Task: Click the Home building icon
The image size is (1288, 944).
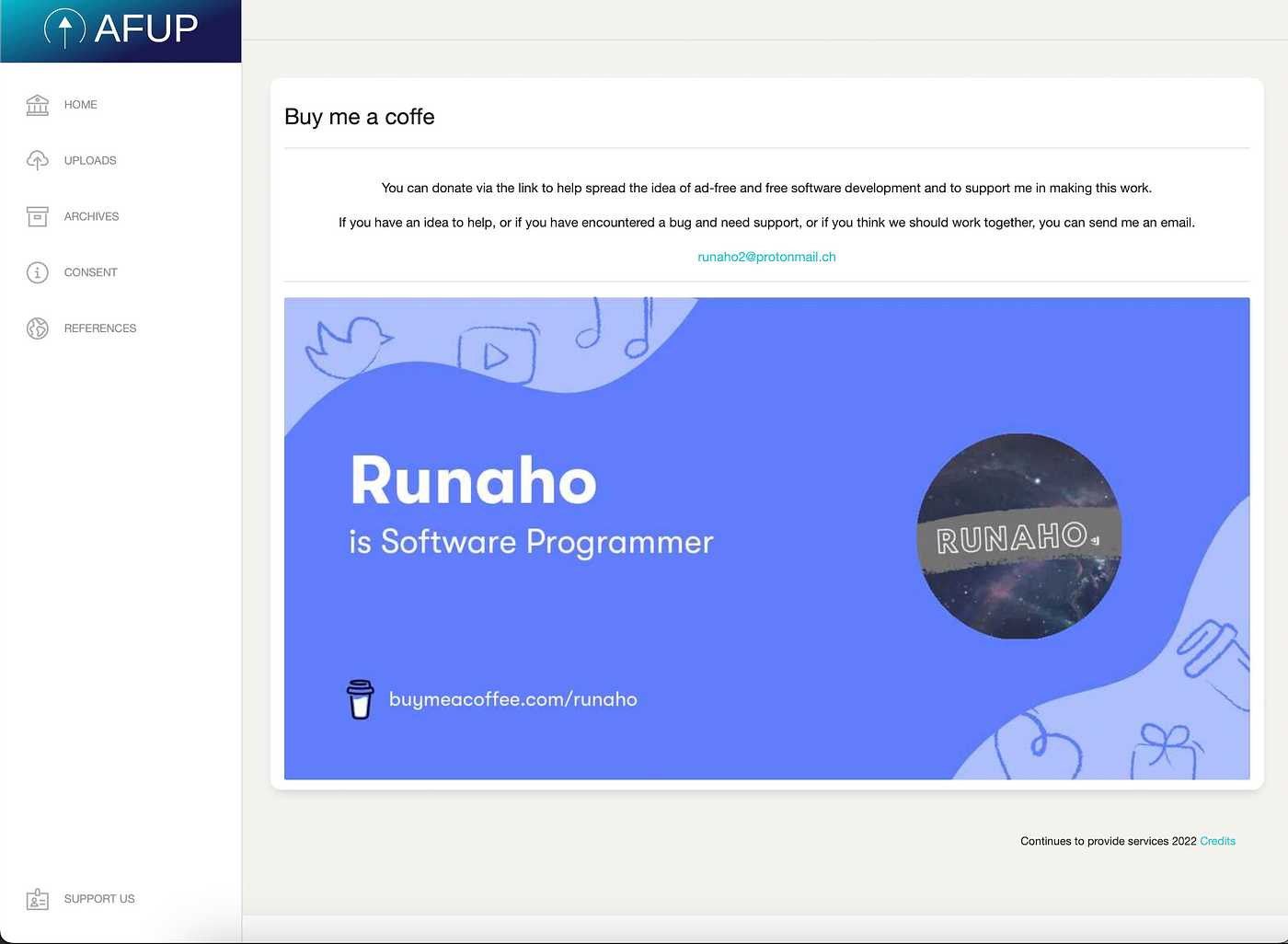Action: 38,105
